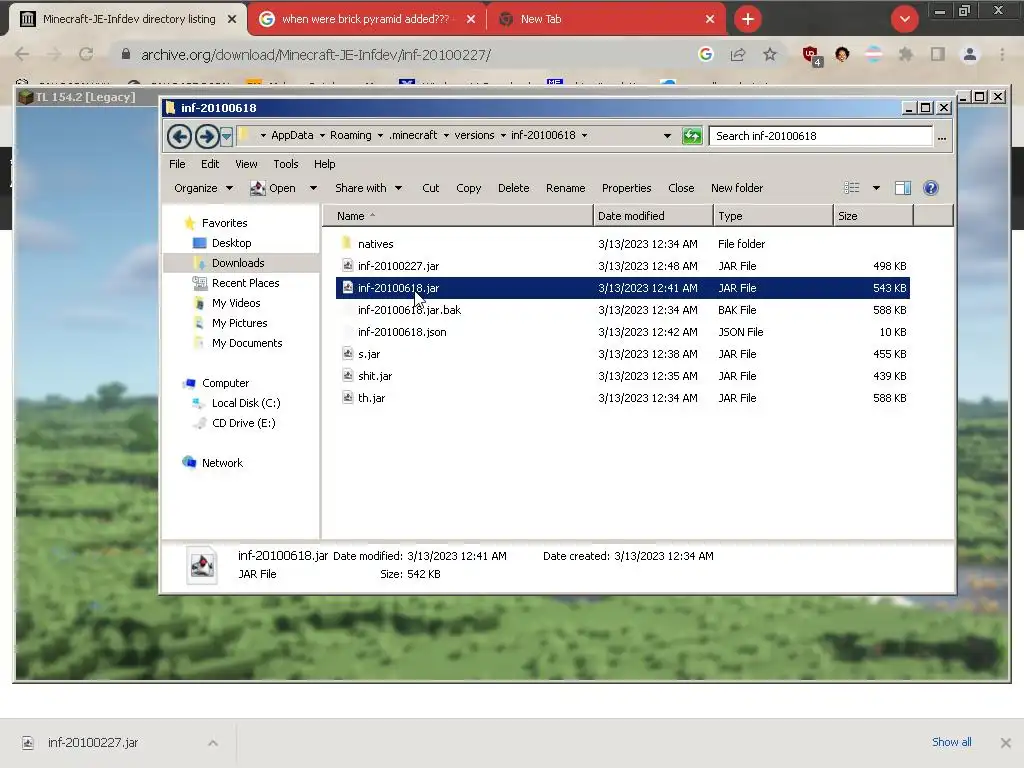Viewport: 1024px width, 768px height.
Task: Select inf-20100227.jar file
Action: (x=398, y=266)
